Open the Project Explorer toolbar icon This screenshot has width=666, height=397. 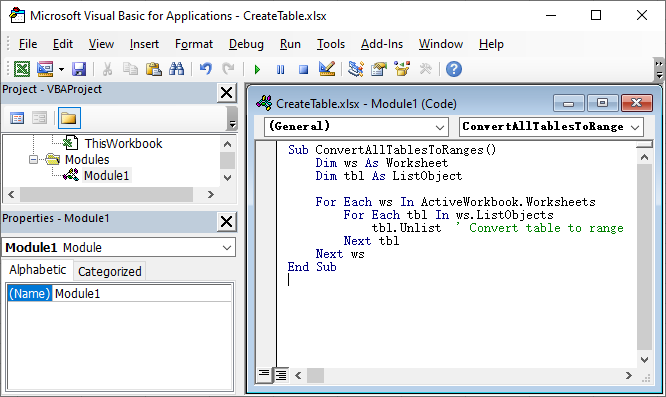(x=356, y=69)
